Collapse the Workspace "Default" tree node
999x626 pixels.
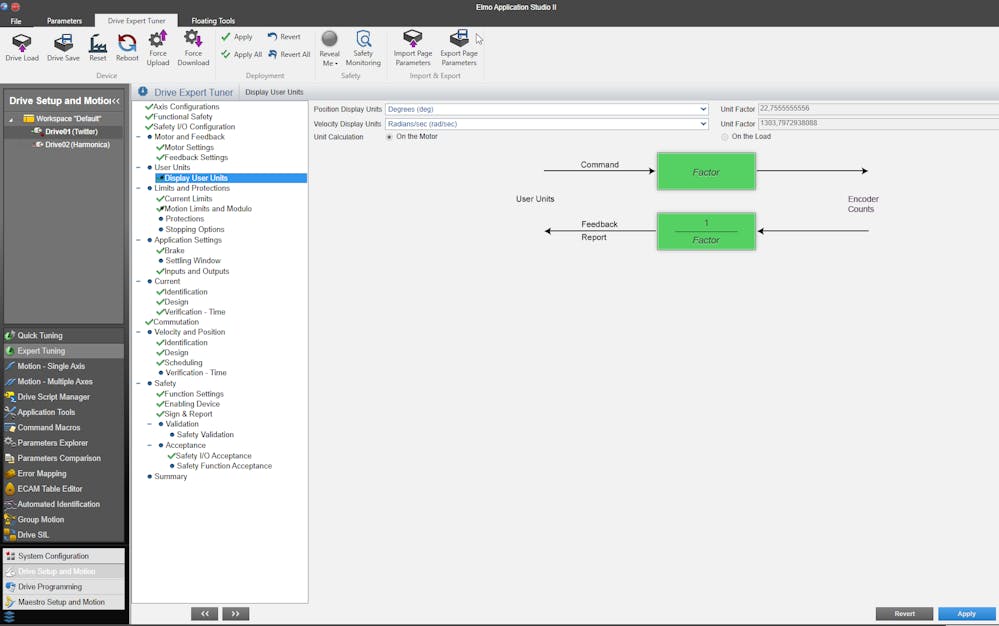tap(11, 119)
